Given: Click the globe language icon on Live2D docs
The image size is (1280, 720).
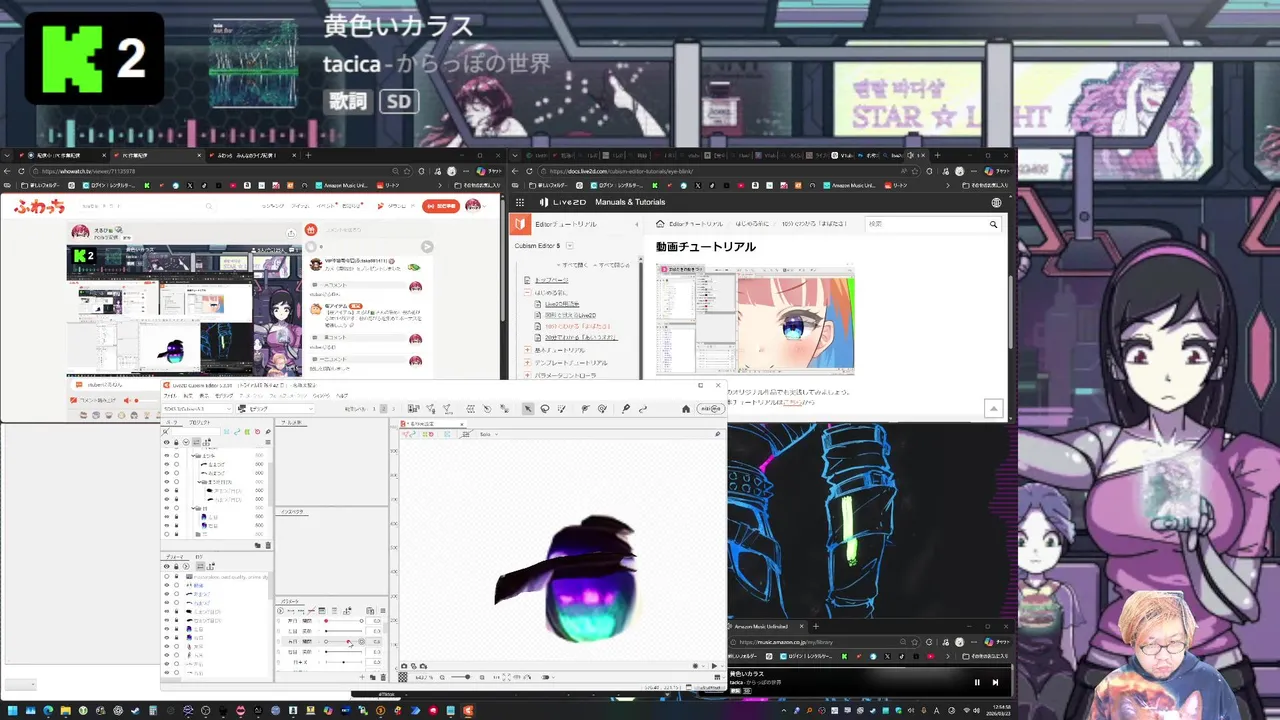Looking at the screenshot, I should pos(996,202).
